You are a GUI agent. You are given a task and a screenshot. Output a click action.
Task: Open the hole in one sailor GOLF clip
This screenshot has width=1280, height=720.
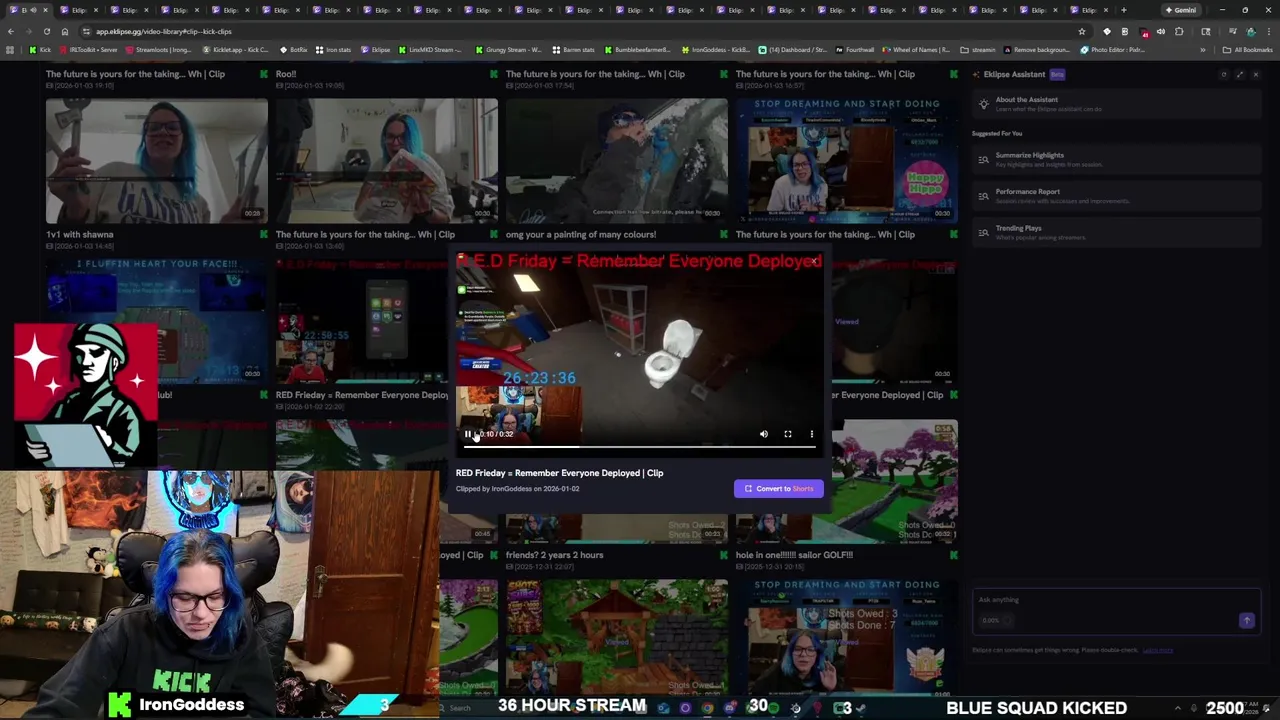(794, 555)
